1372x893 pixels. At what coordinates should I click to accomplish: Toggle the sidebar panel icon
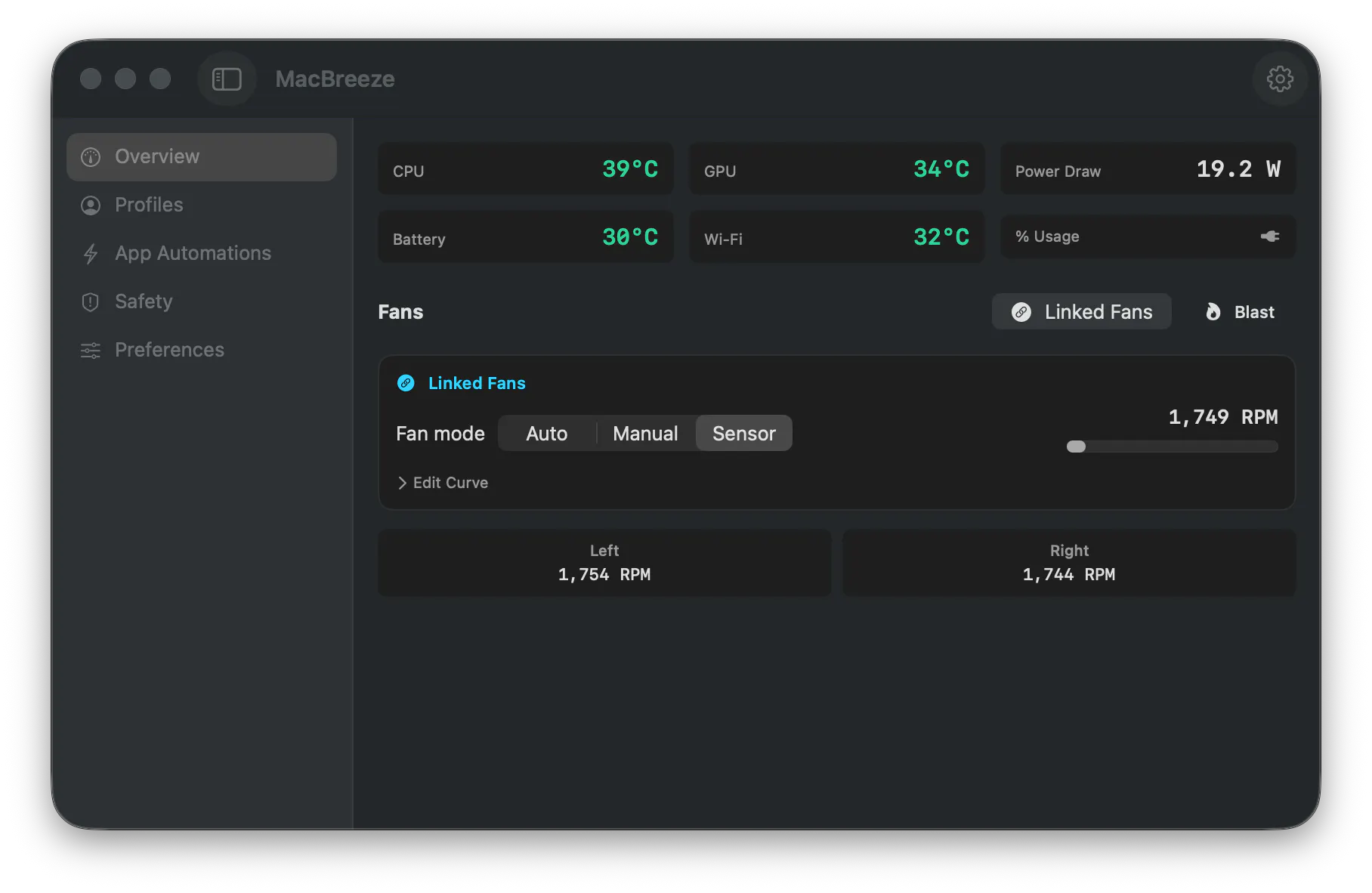click(227, 79)
